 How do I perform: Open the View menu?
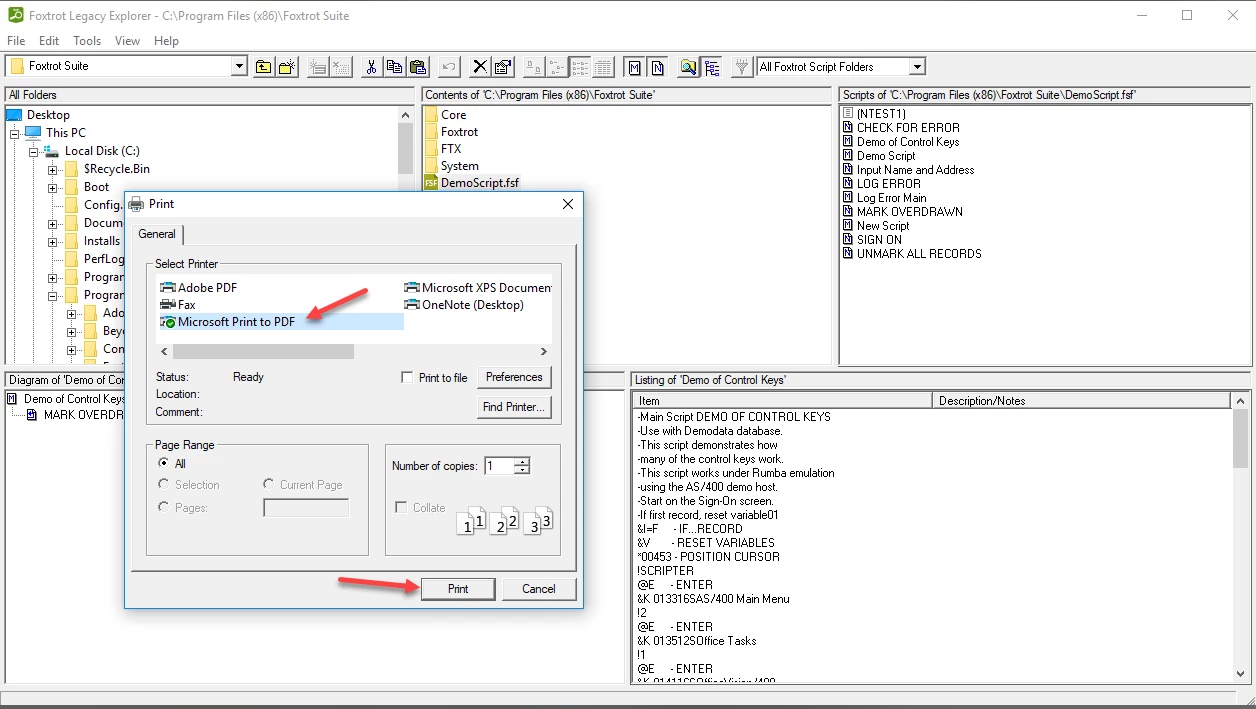(127, 41)
